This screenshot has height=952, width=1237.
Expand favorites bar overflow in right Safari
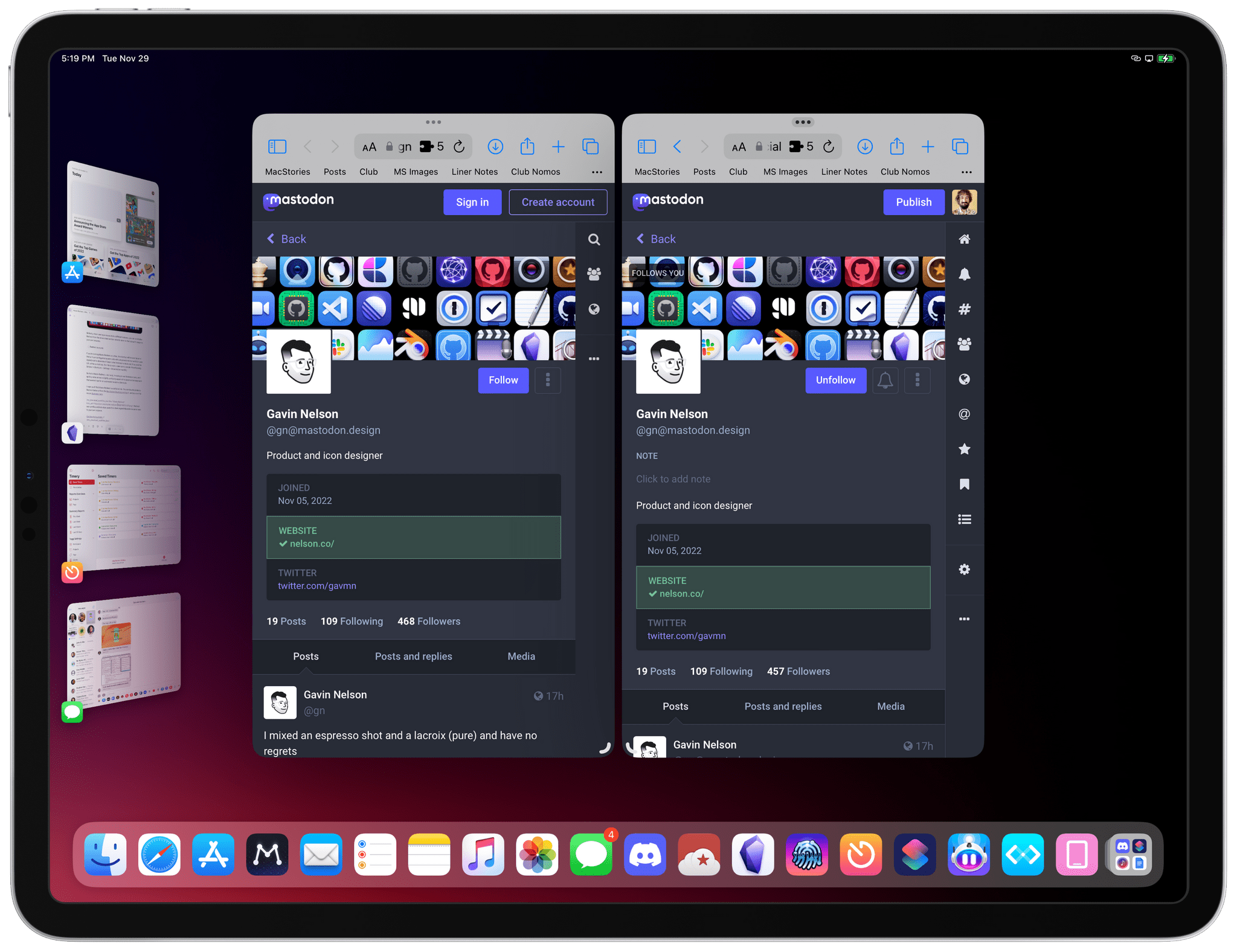click(x=966, y=172)
